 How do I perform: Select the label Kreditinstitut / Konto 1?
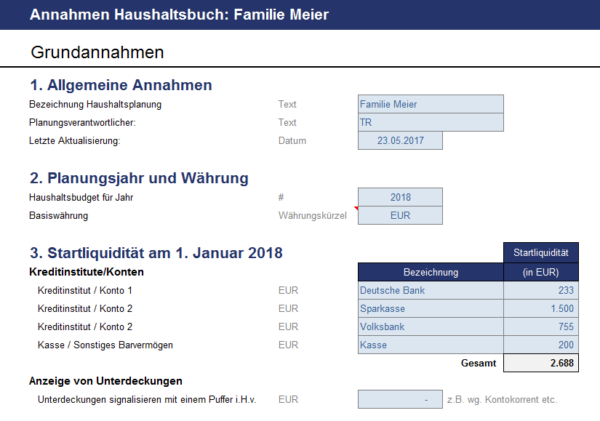85,290
